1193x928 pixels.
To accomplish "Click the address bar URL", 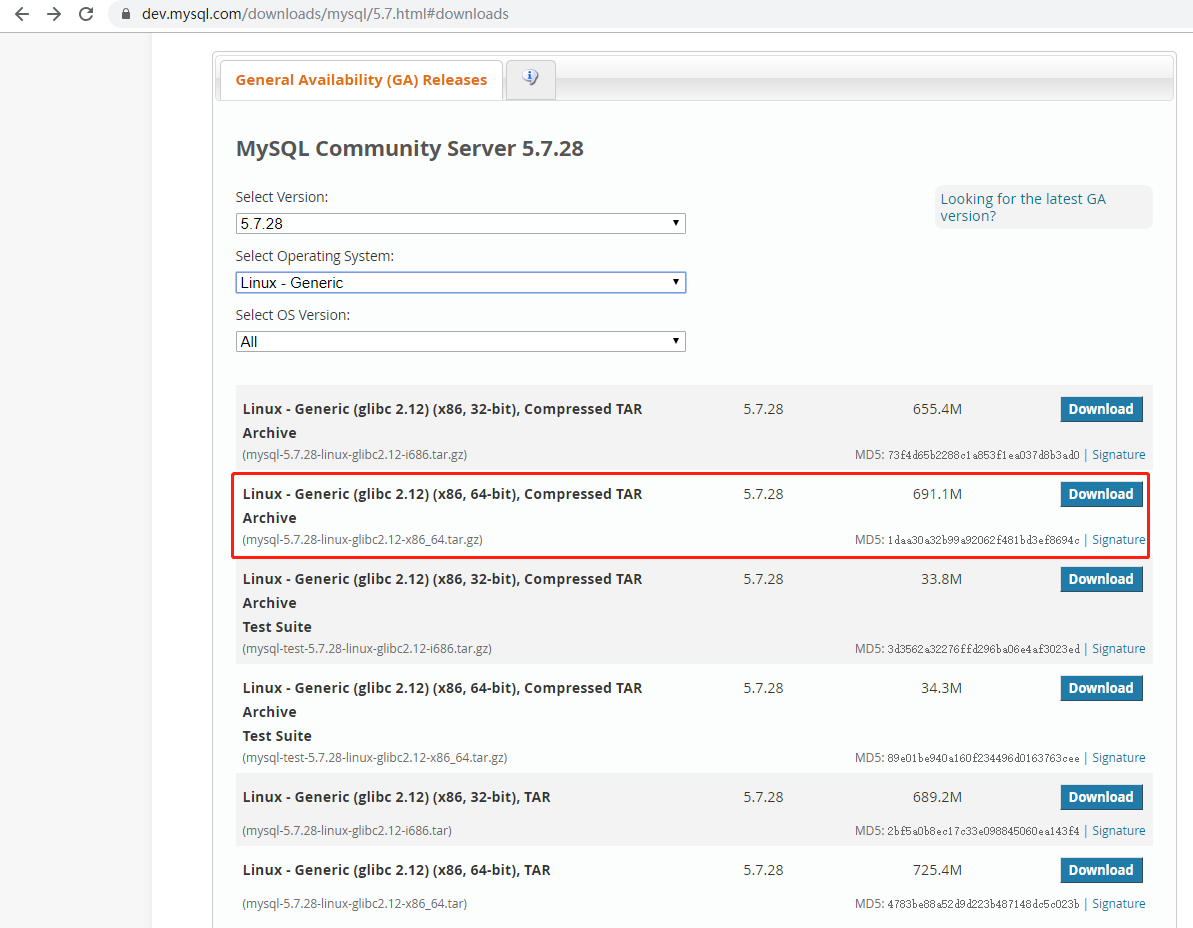I will point(325,14).
